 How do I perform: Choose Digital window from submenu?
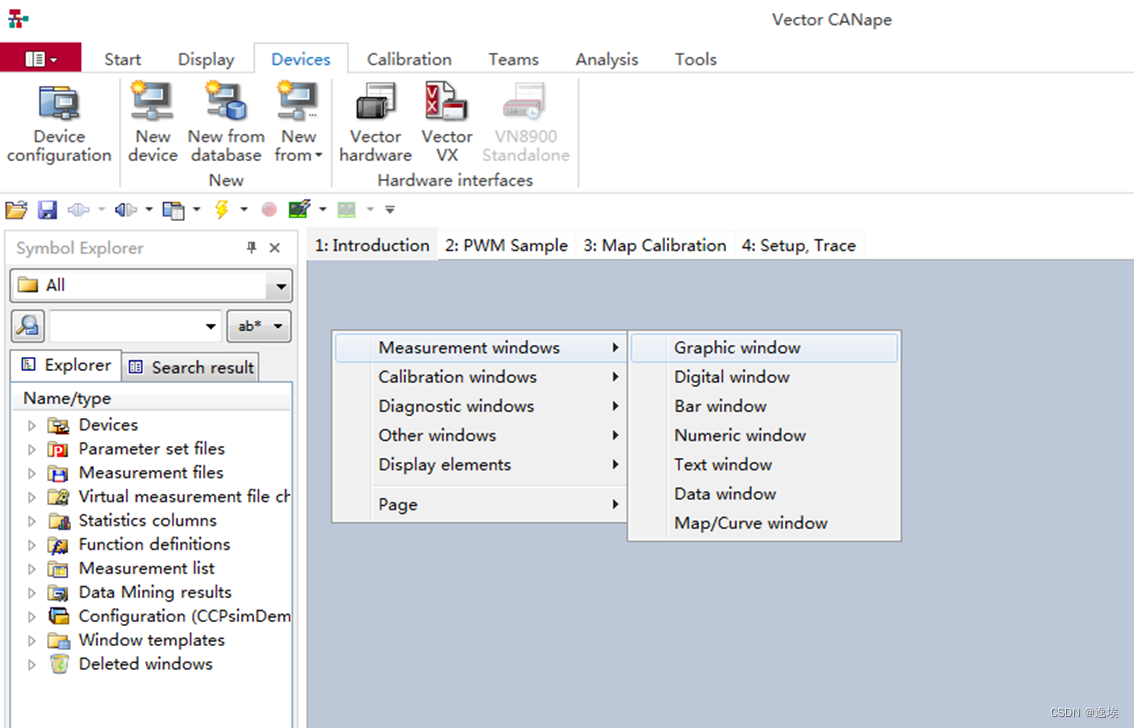pos(764,377)
